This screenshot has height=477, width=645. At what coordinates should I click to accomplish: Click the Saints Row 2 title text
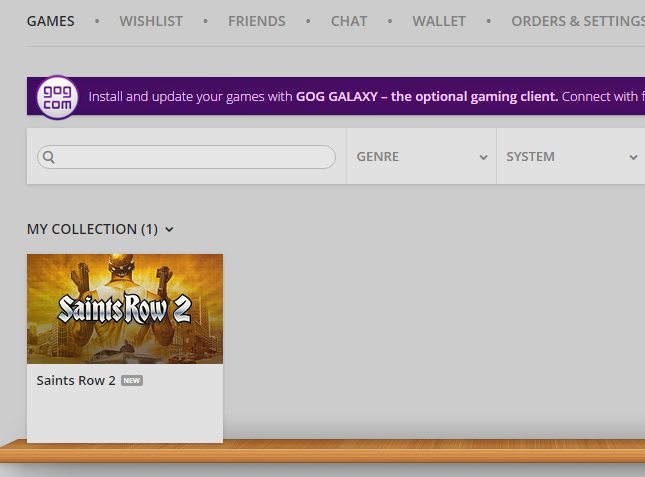[x=76, y=380]
